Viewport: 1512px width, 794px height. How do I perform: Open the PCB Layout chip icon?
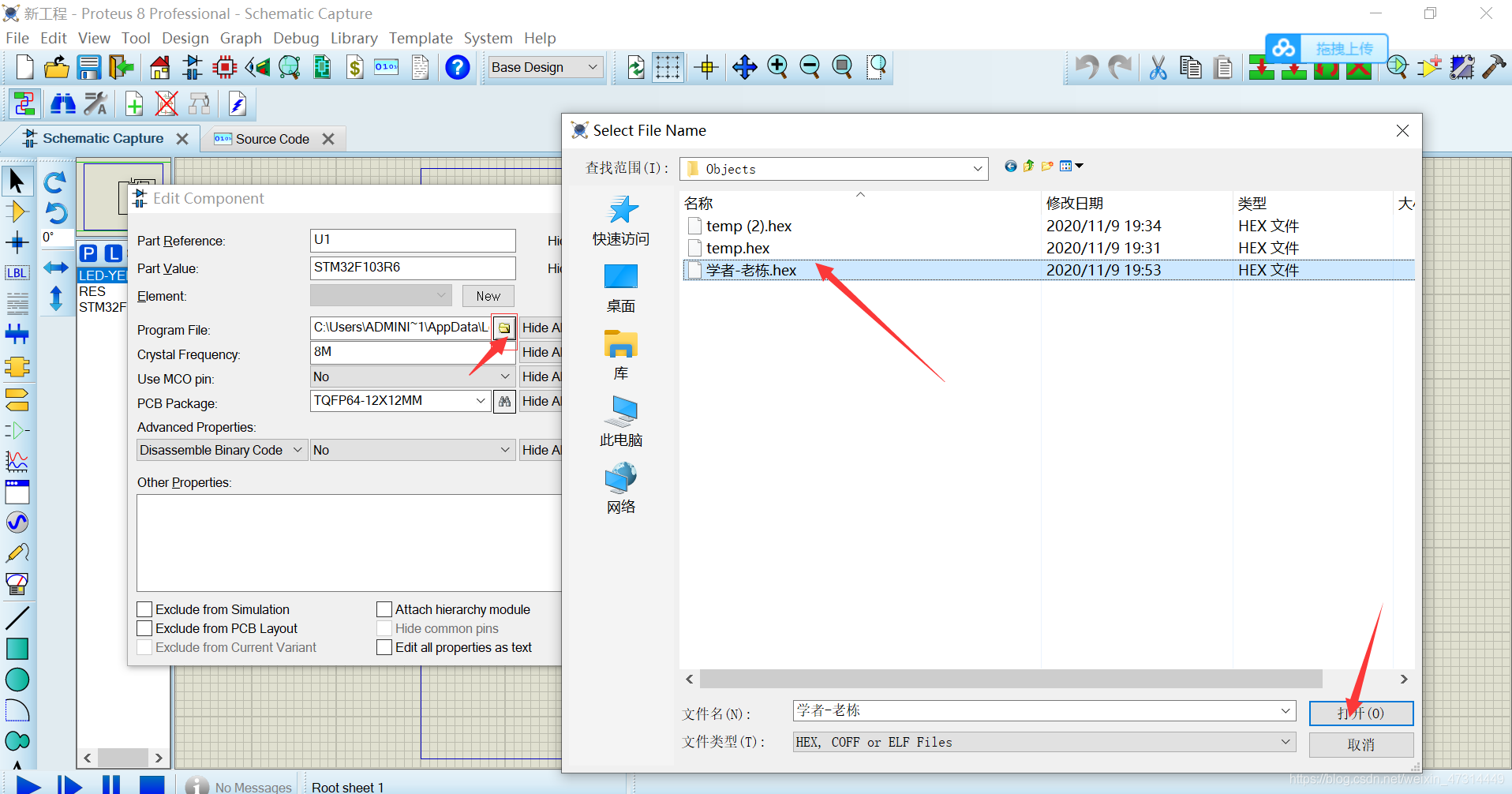[x=322, y=67]
